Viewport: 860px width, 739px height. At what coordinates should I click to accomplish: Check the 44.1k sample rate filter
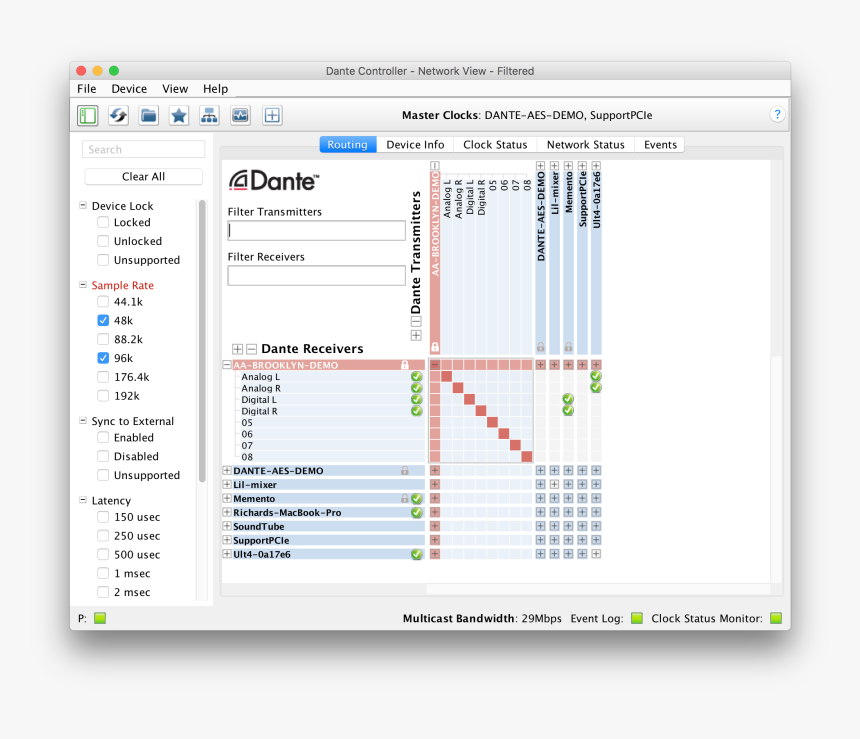[x=103, y=302]
